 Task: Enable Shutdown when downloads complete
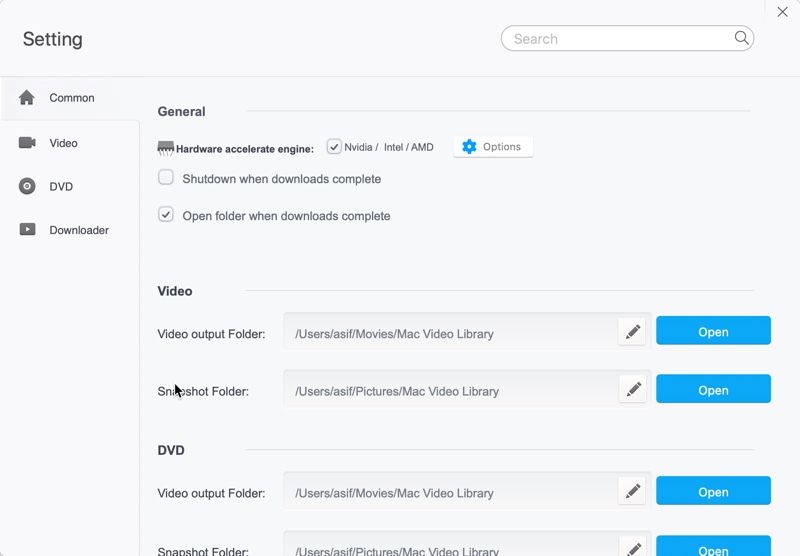click(x=166, y=178)
